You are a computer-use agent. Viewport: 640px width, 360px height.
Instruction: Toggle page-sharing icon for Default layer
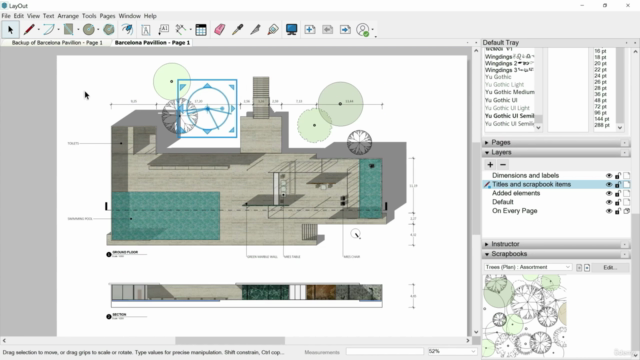point(627,202)
